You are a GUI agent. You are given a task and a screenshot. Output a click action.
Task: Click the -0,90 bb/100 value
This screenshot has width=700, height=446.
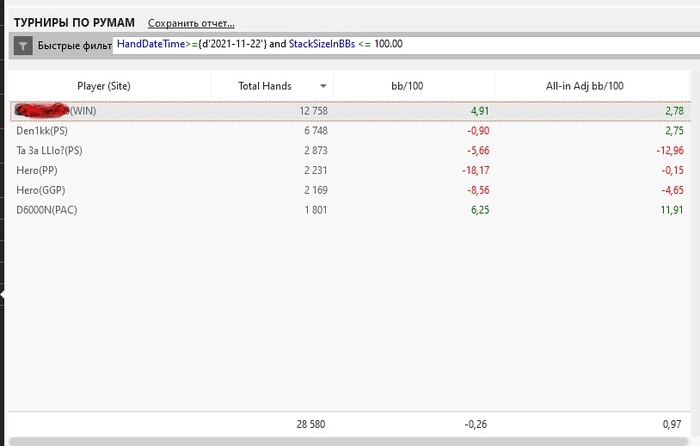478,131
